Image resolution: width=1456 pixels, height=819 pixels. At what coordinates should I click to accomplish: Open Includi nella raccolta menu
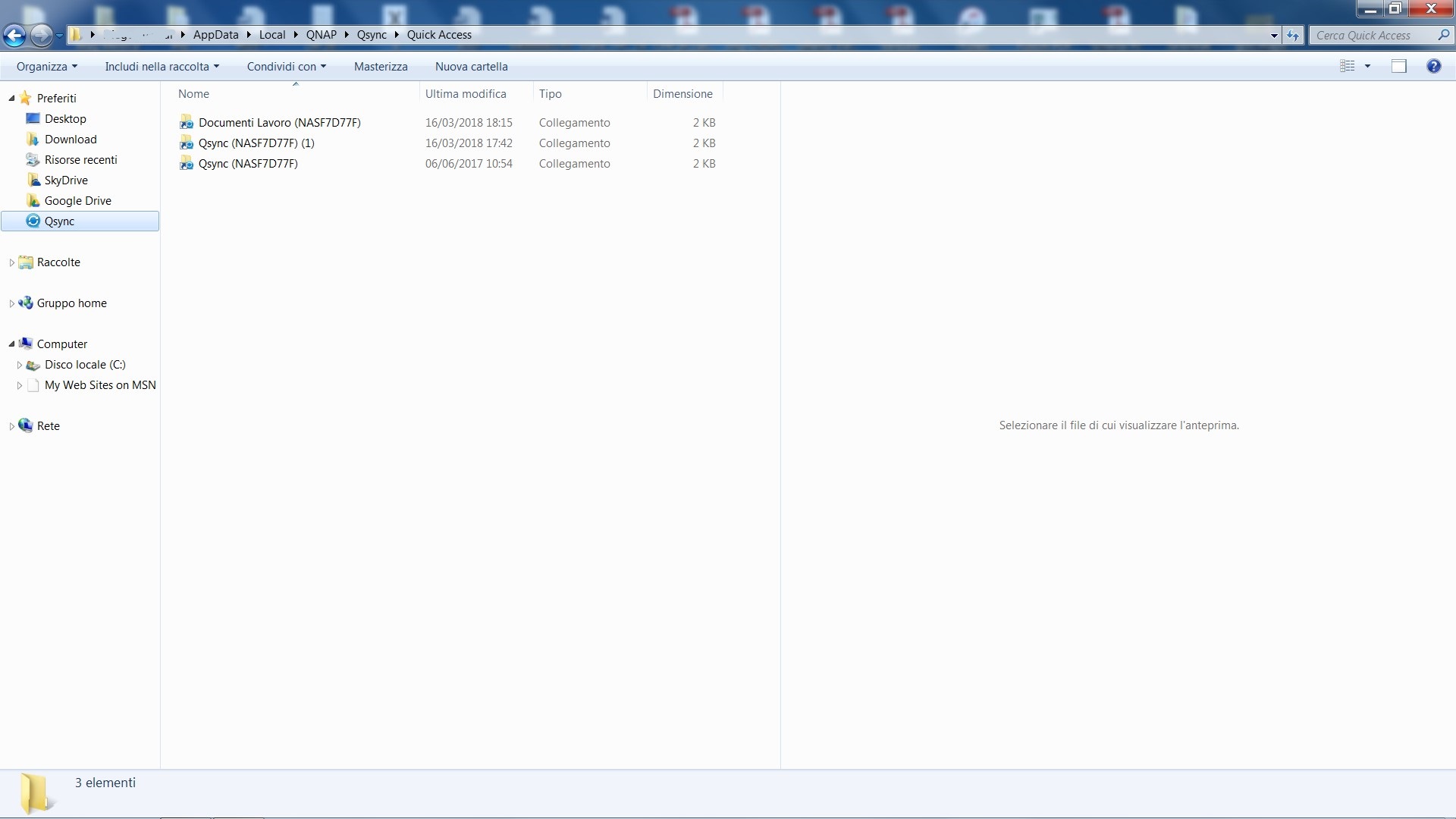click(162, 67)
